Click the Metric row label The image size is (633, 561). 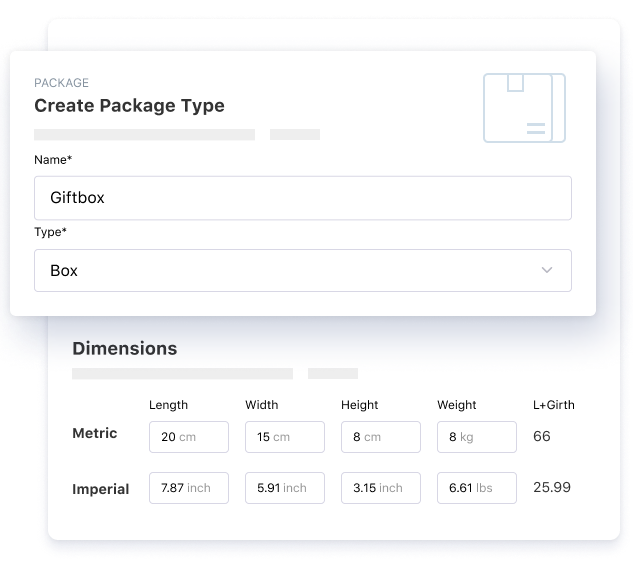(95, 433)
